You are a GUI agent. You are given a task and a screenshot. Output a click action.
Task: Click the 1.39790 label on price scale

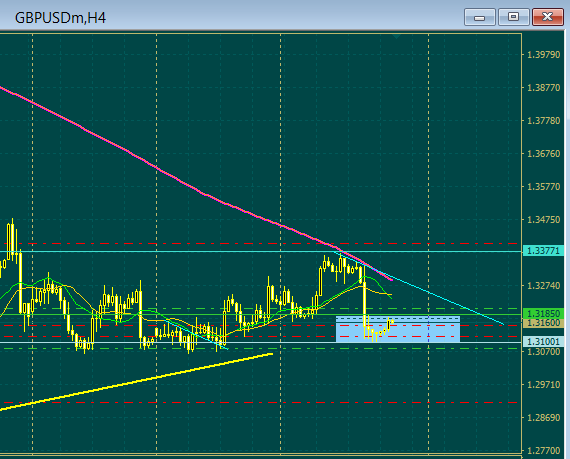point(544,55)
